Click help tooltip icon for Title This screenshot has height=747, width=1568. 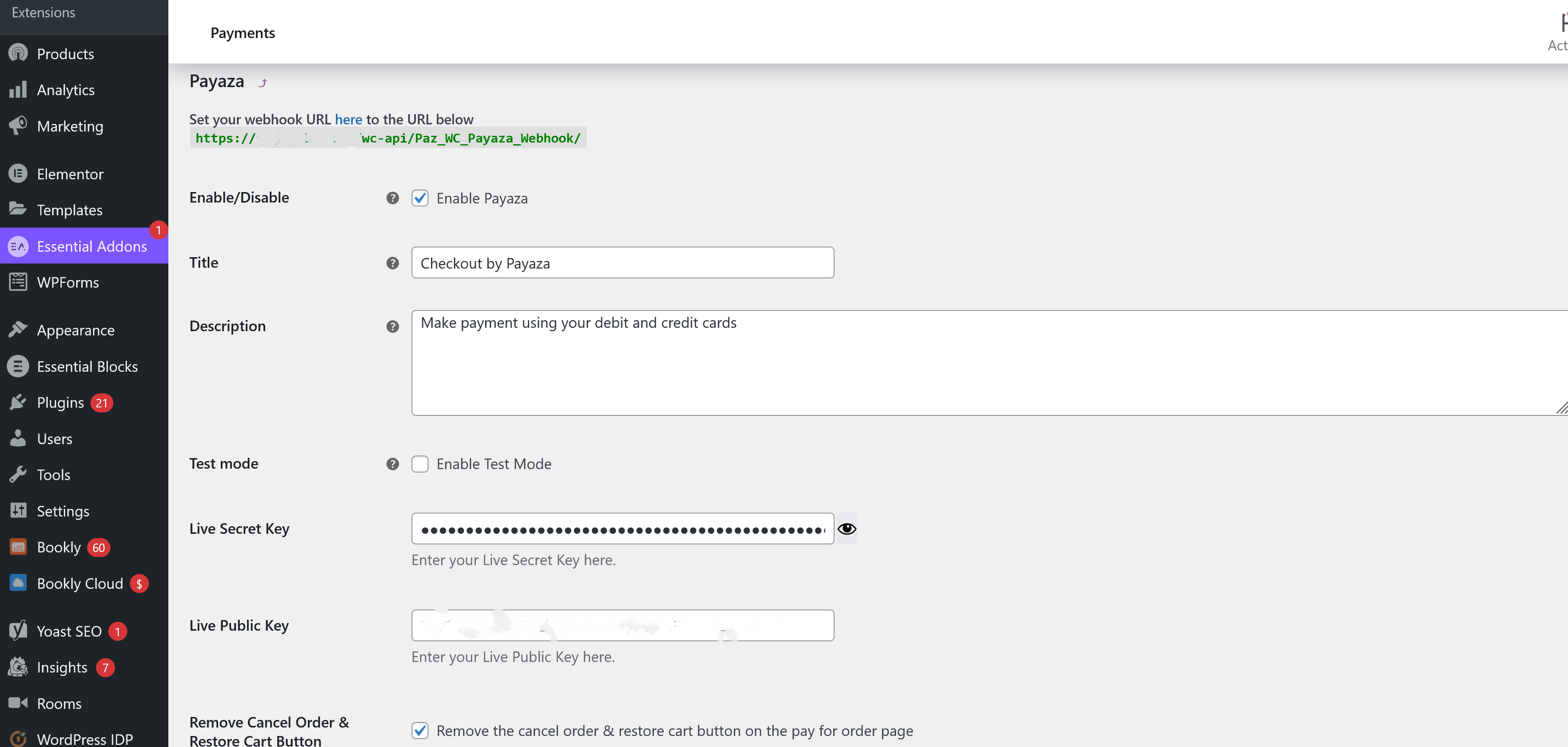(x=393, y=263)
